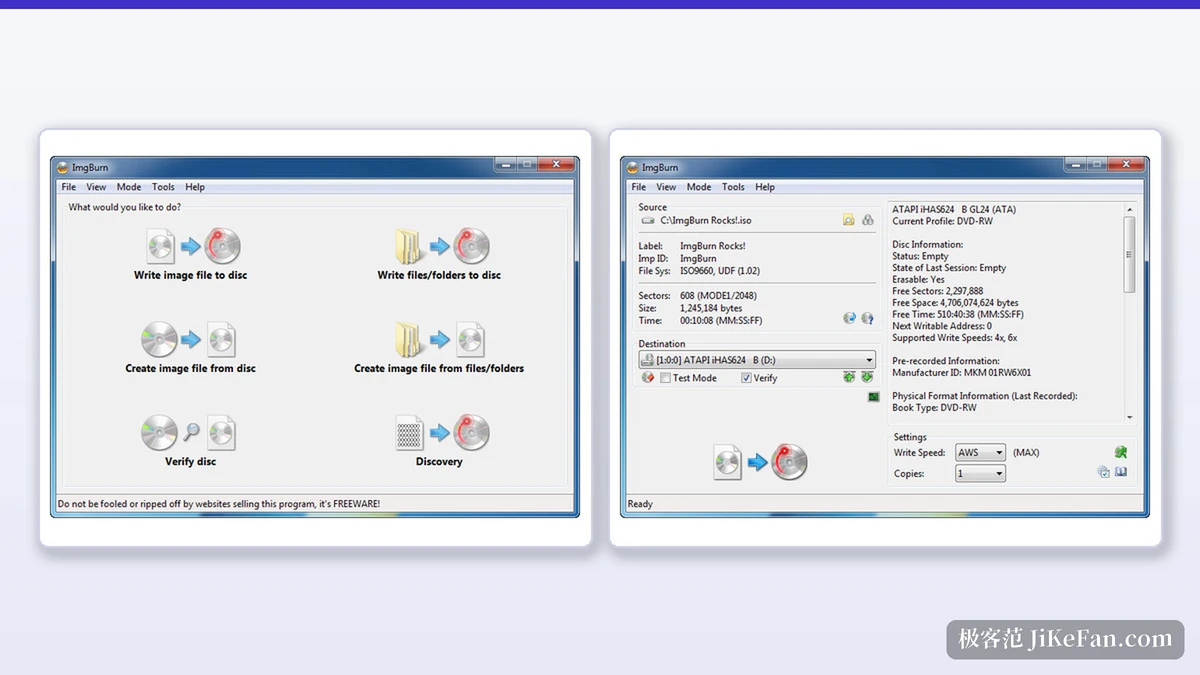Viewport: 1200px width, 675px height.
Task: Click the question-mark icon beside Time
Action: [867, 319]
